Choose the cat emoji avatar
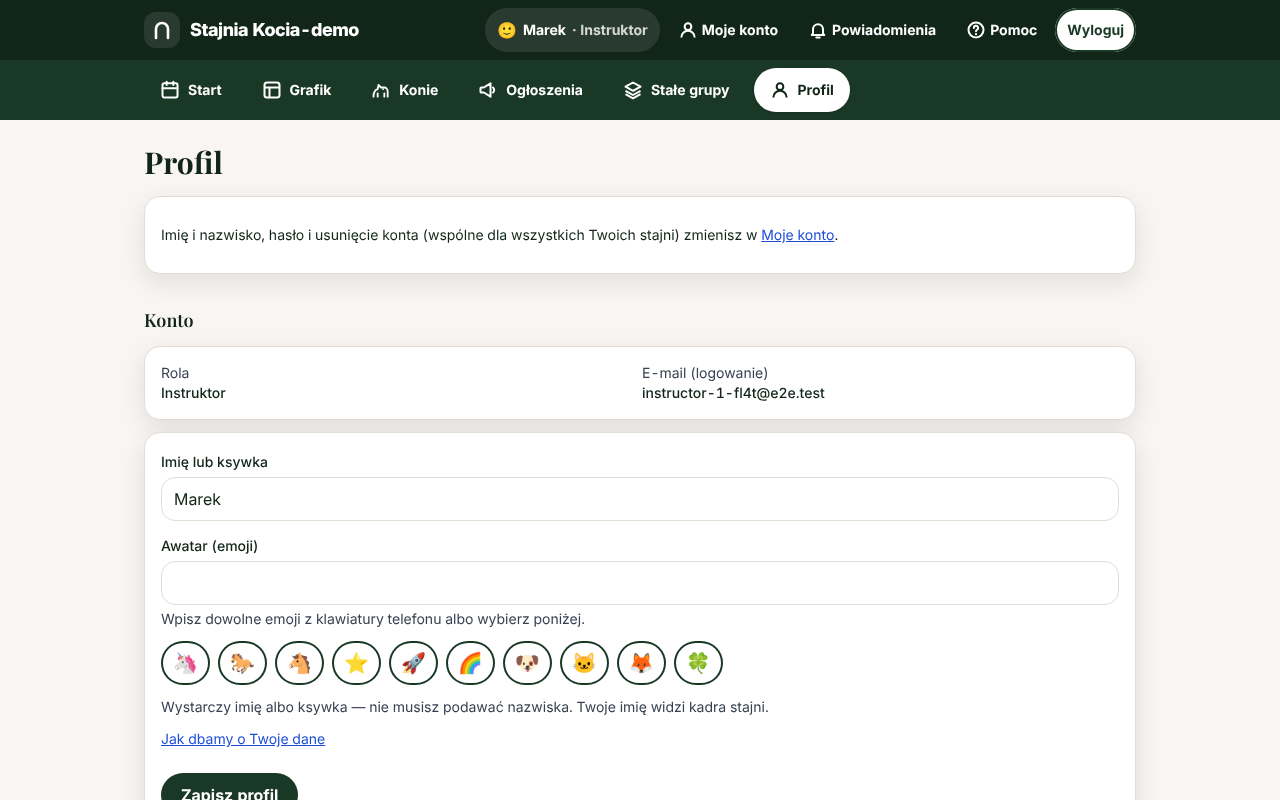 point(584,663)
